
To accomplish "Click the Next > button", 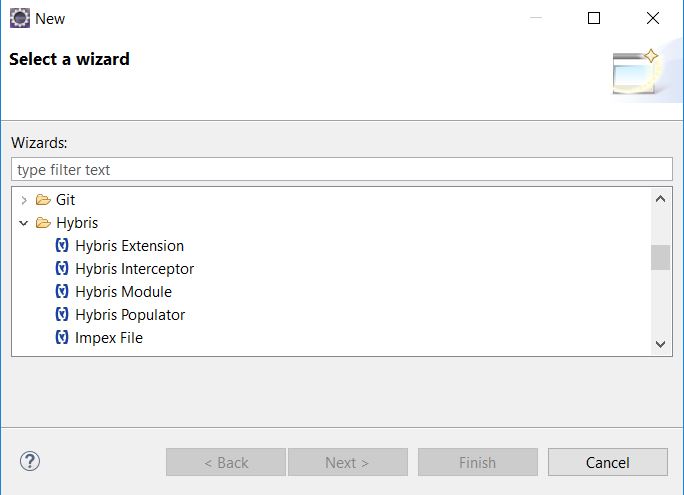I will click(348, 462).
